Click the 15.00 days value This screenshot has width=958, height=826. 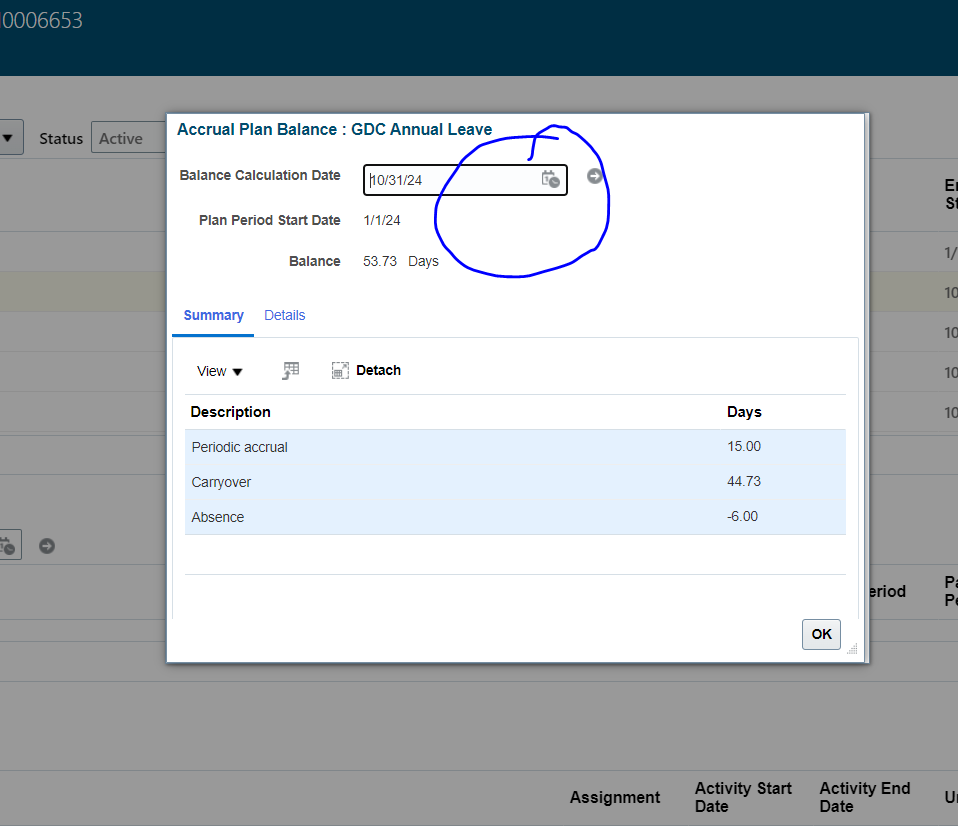point(744,447)
